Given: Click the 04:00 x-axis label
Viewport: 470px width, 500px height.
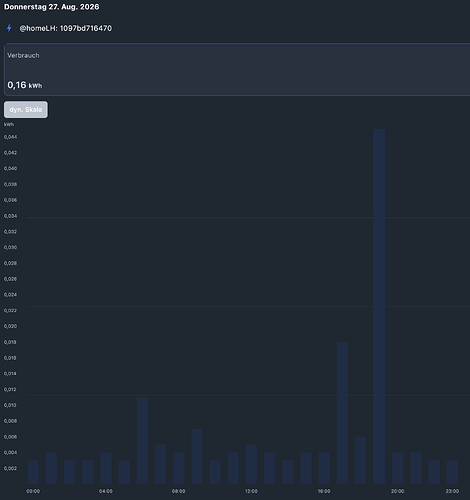Looking at the screenshot, I should (106, 491).
